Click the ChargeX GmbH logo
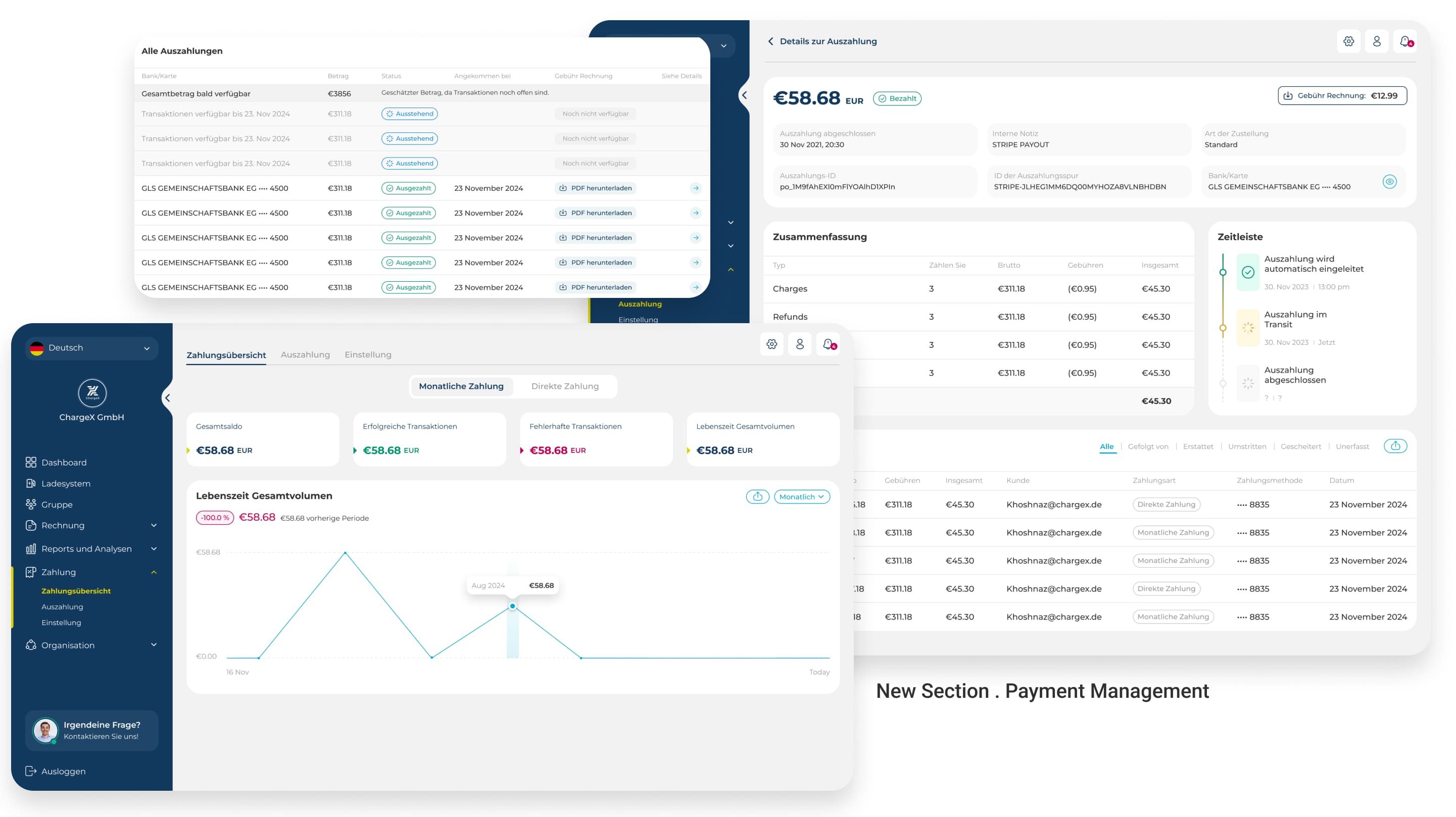The height and width of the screenshot is (817, 1456). point(92,393)
